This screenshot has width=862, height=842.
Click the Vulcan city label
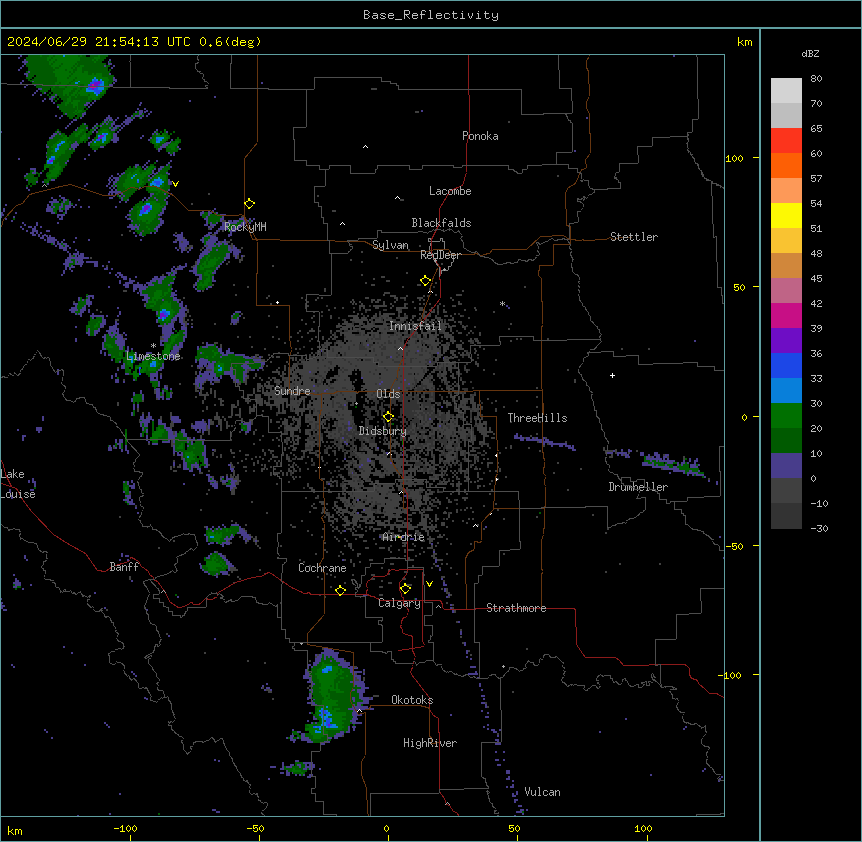point(543,792)
